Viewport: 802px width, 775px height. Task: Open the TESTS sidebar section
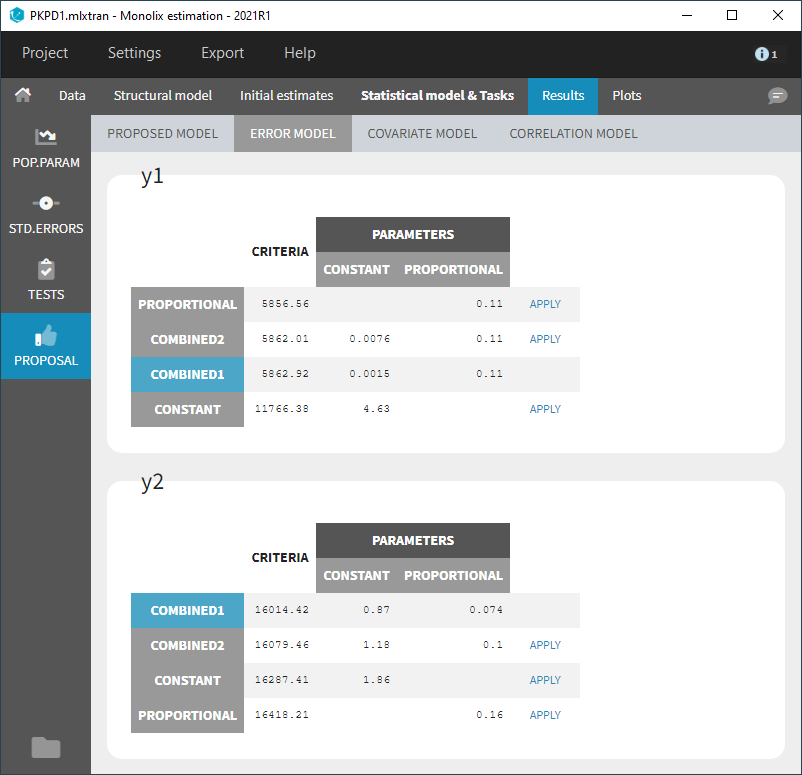pos(45,280)
